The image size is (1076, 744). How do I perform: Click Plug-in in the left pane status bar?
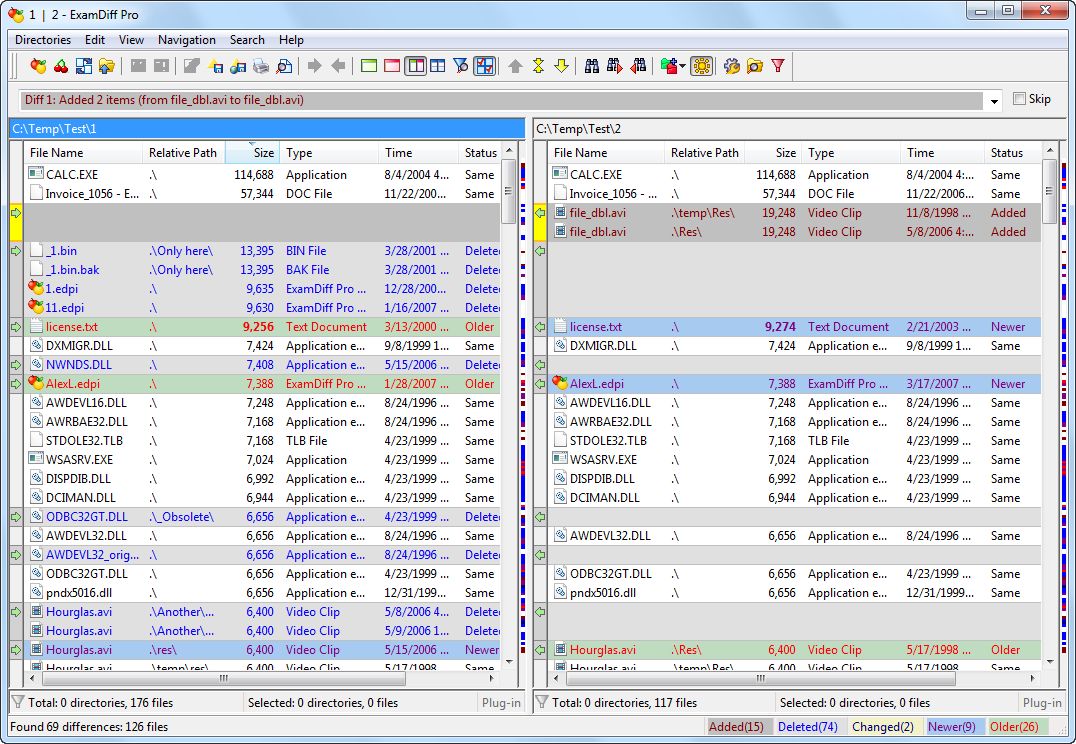coord(501,702)
